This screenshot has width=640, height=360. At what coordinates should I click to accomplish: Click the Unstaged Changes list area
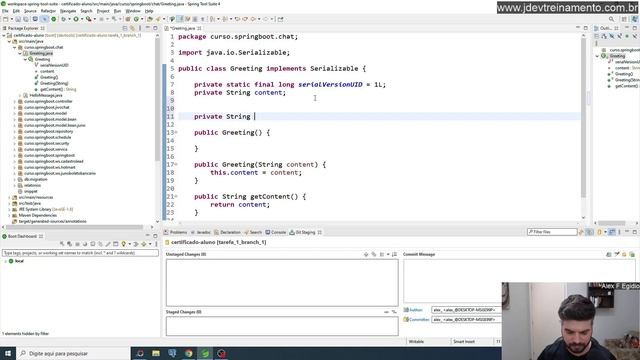282,282
